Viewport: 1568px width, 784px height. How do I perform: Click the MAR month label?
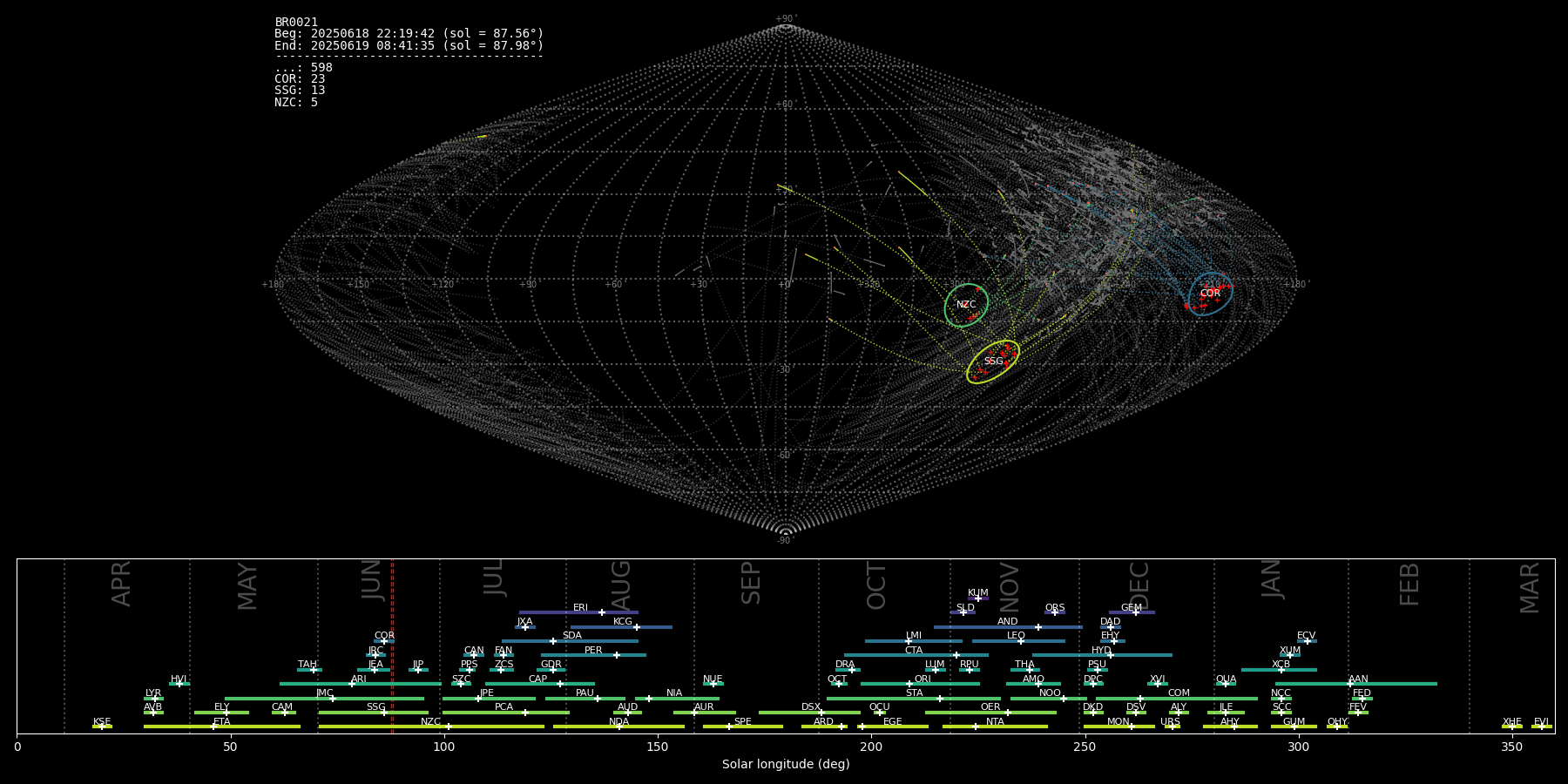point(1530,588)
